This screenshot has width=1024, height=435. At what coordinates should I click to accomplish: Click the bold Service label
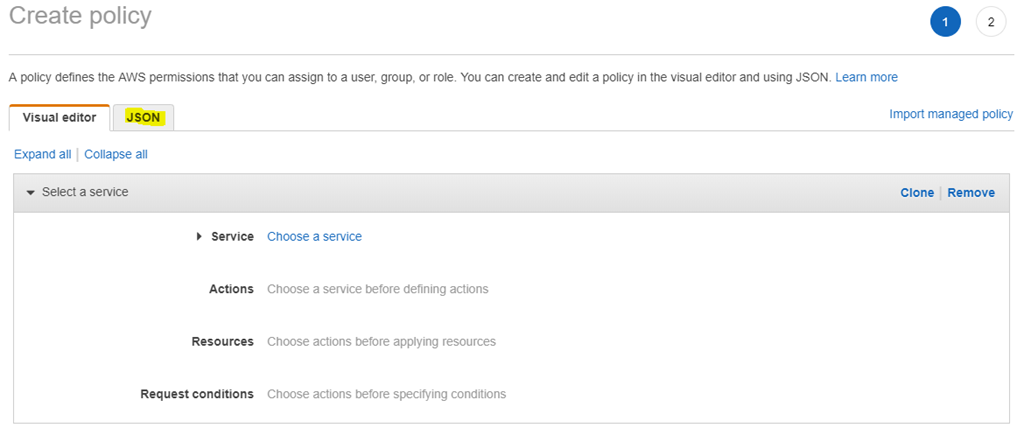click(x=232, y=236)
